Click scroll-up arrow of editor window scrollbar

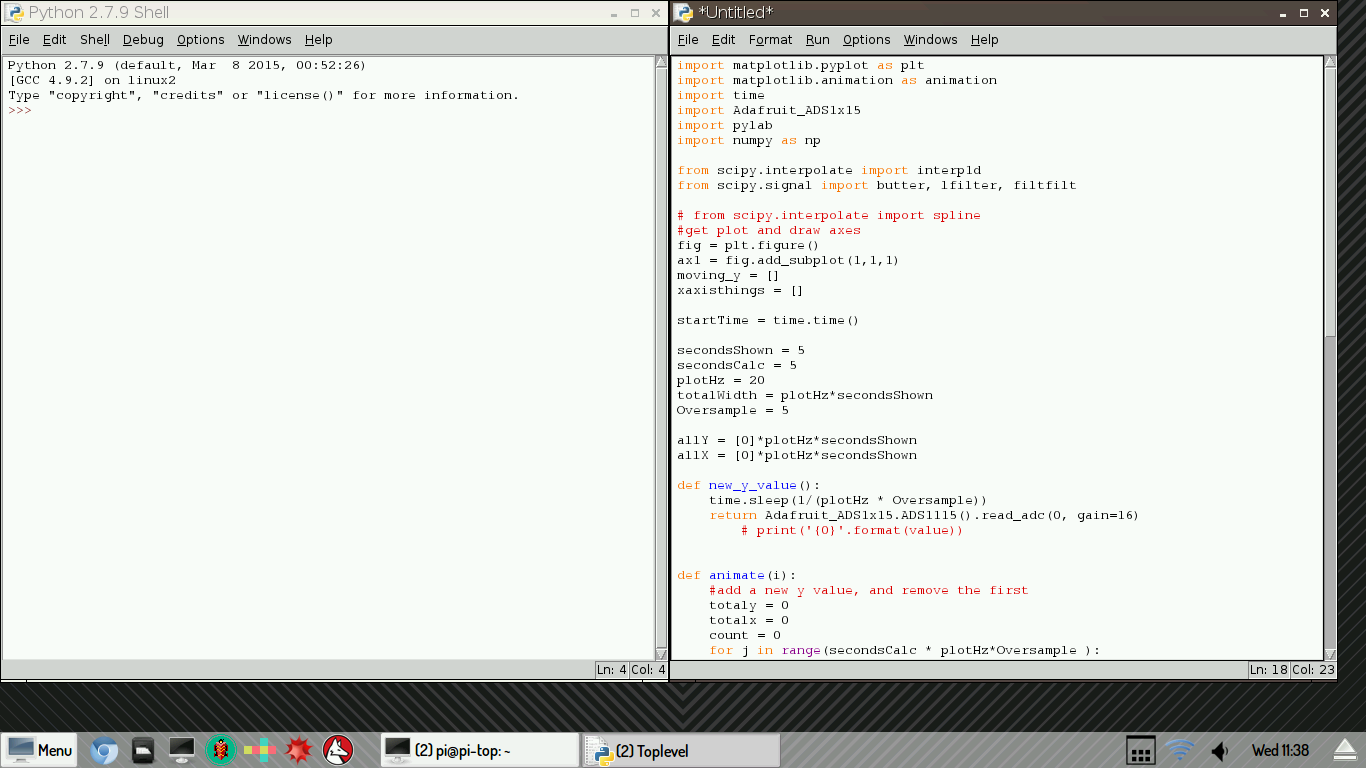click(x=1330, y=62)
